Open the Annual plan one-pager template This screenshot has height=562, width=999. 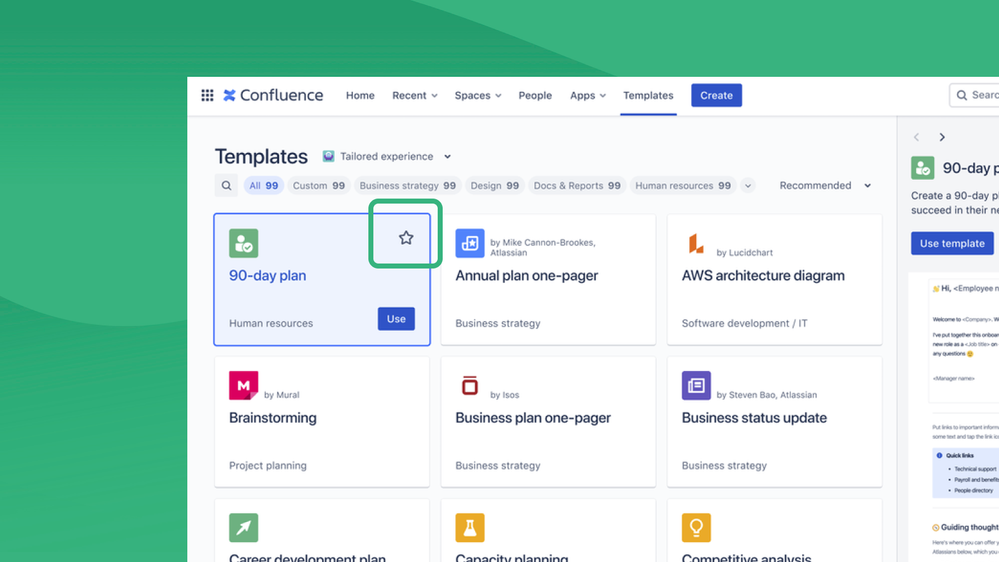pyautogui.click(x=527, y=275)
